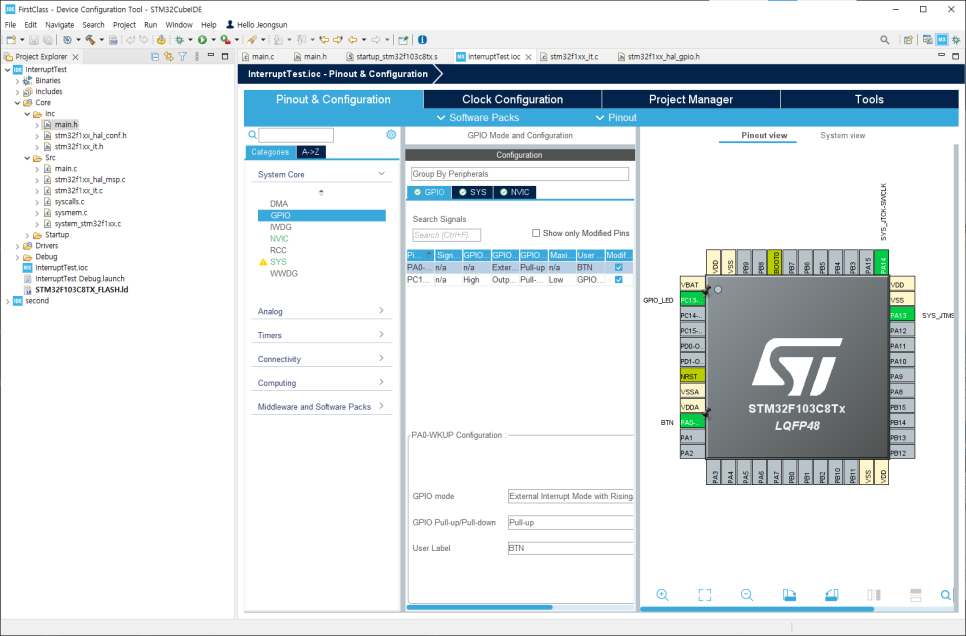Select NVIC in System Core list
The width and height of the screenshot is (966, 636).
(x=279, y=238)
